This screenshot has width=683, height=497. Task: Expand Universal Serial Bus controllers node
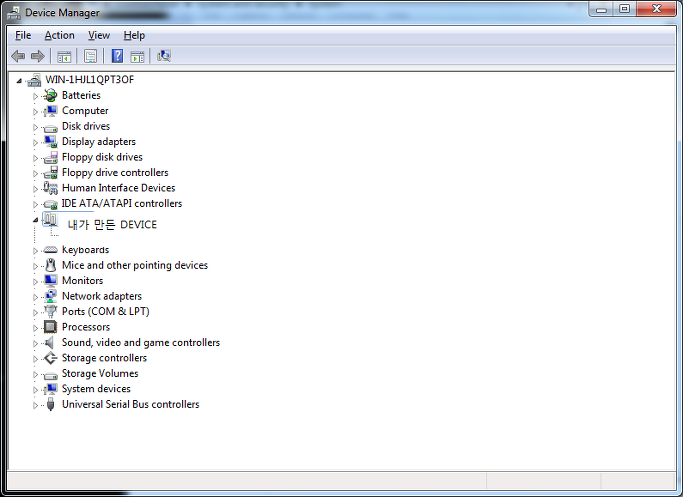(x=35, y=406)
